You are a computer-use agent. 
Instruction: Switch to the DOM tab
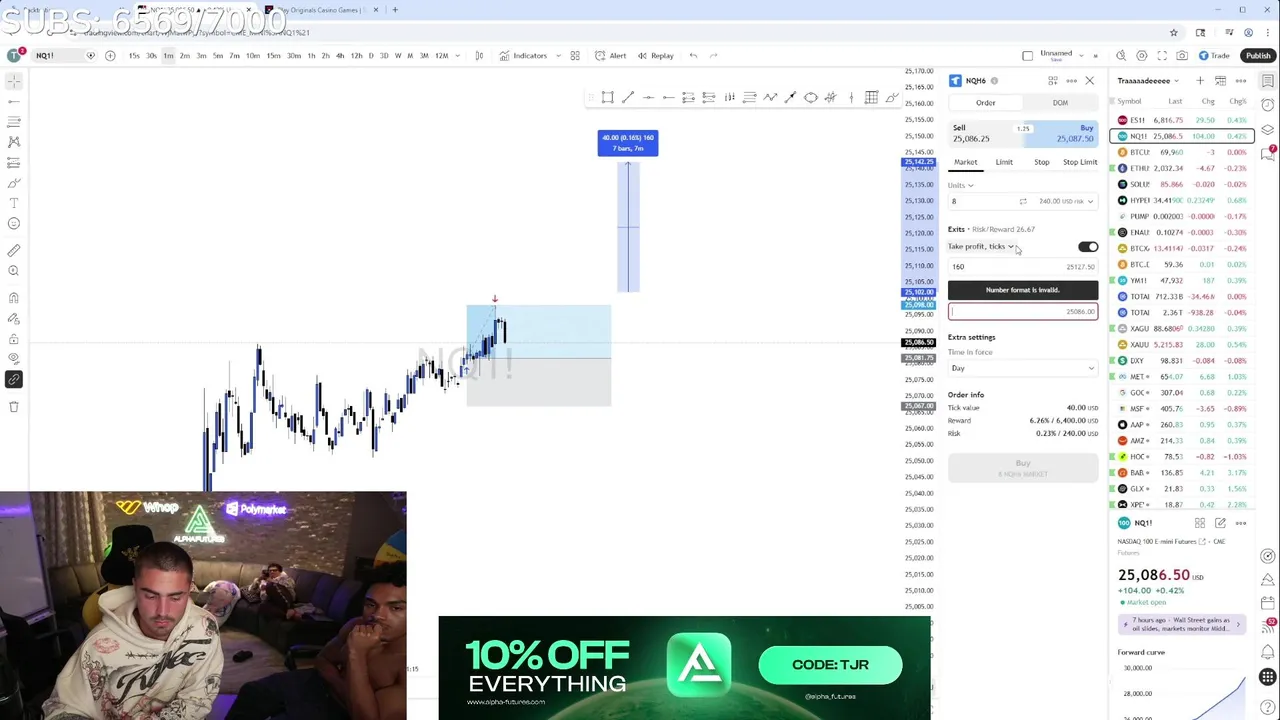click(x=1060, y=103)
